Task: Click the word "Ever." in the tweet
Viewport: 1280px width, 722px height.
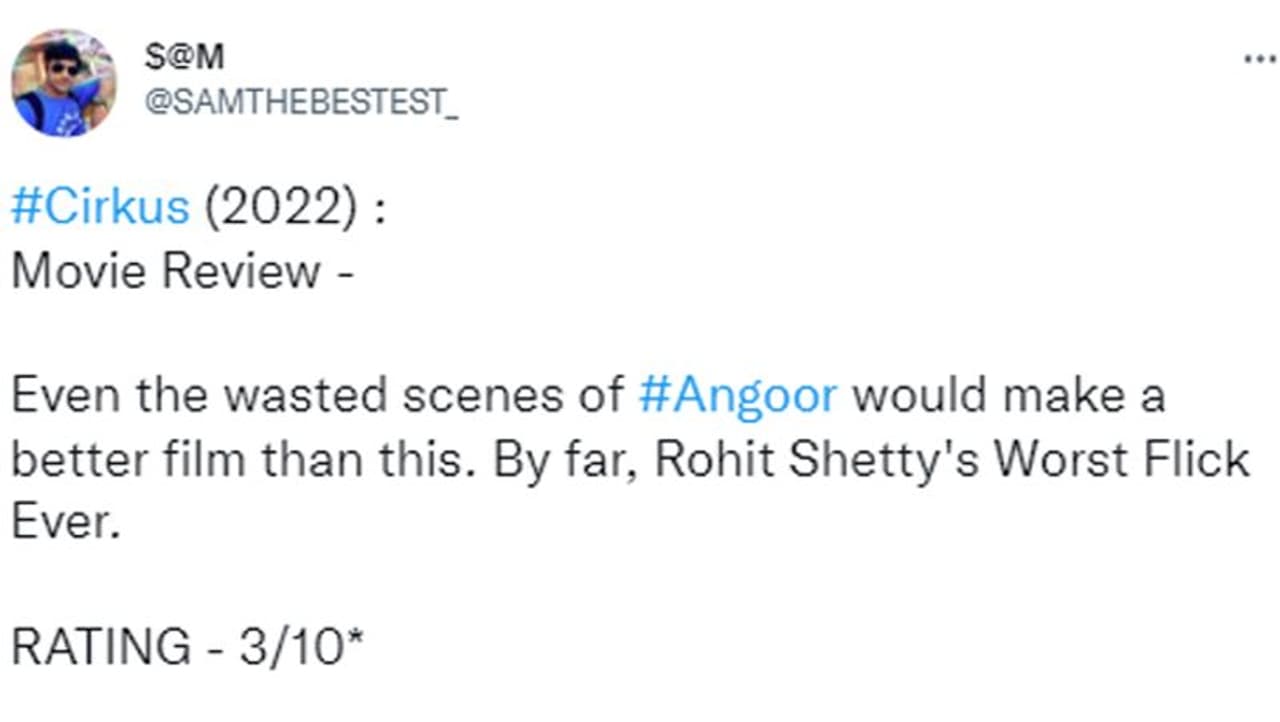Action: pos(66,522)
